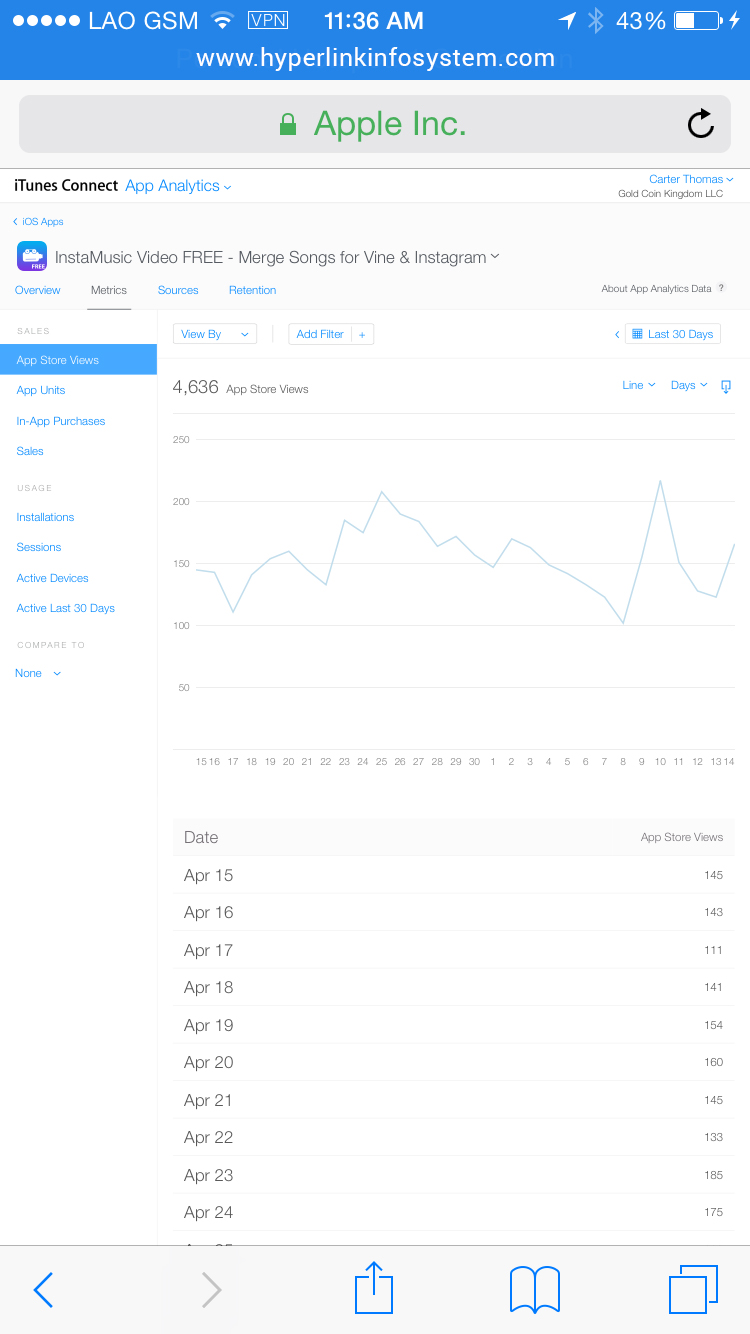Click the Apr 23 table row
Viewport: 750px width, 1334px height.
[x=454, y=1175]
